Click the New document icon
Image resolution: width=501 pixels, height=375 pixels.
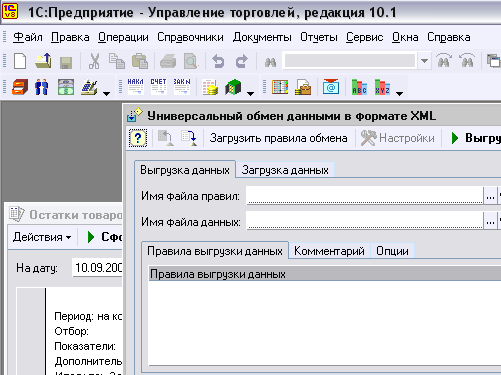(x=20, y=61)
